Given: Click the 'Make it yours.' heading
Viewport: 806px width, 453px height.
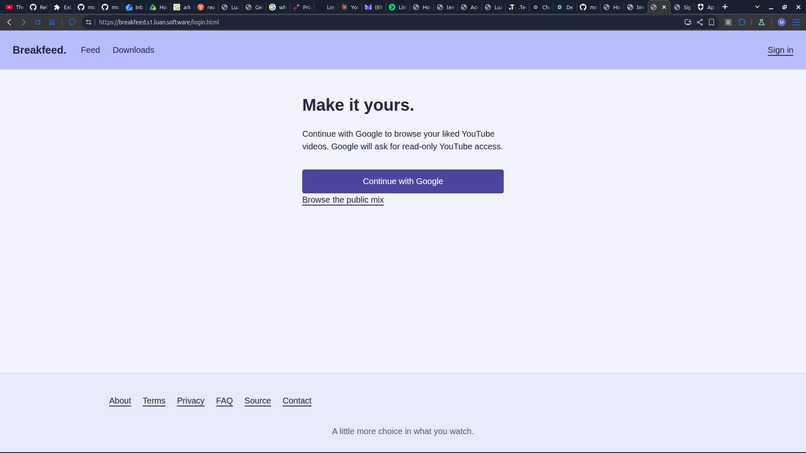Looking at the screenshot, I should coord(358,105).
